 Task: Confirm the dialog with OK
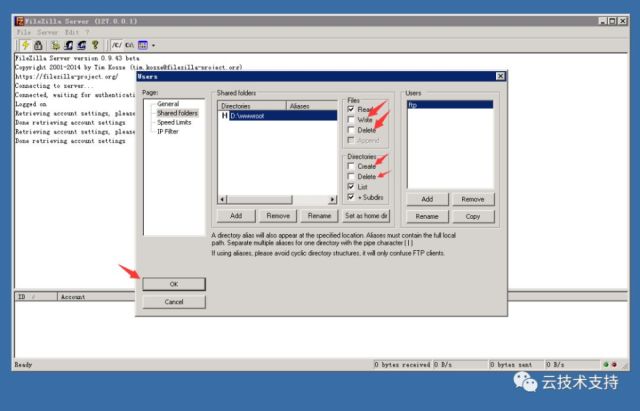[x=174, y=284]
